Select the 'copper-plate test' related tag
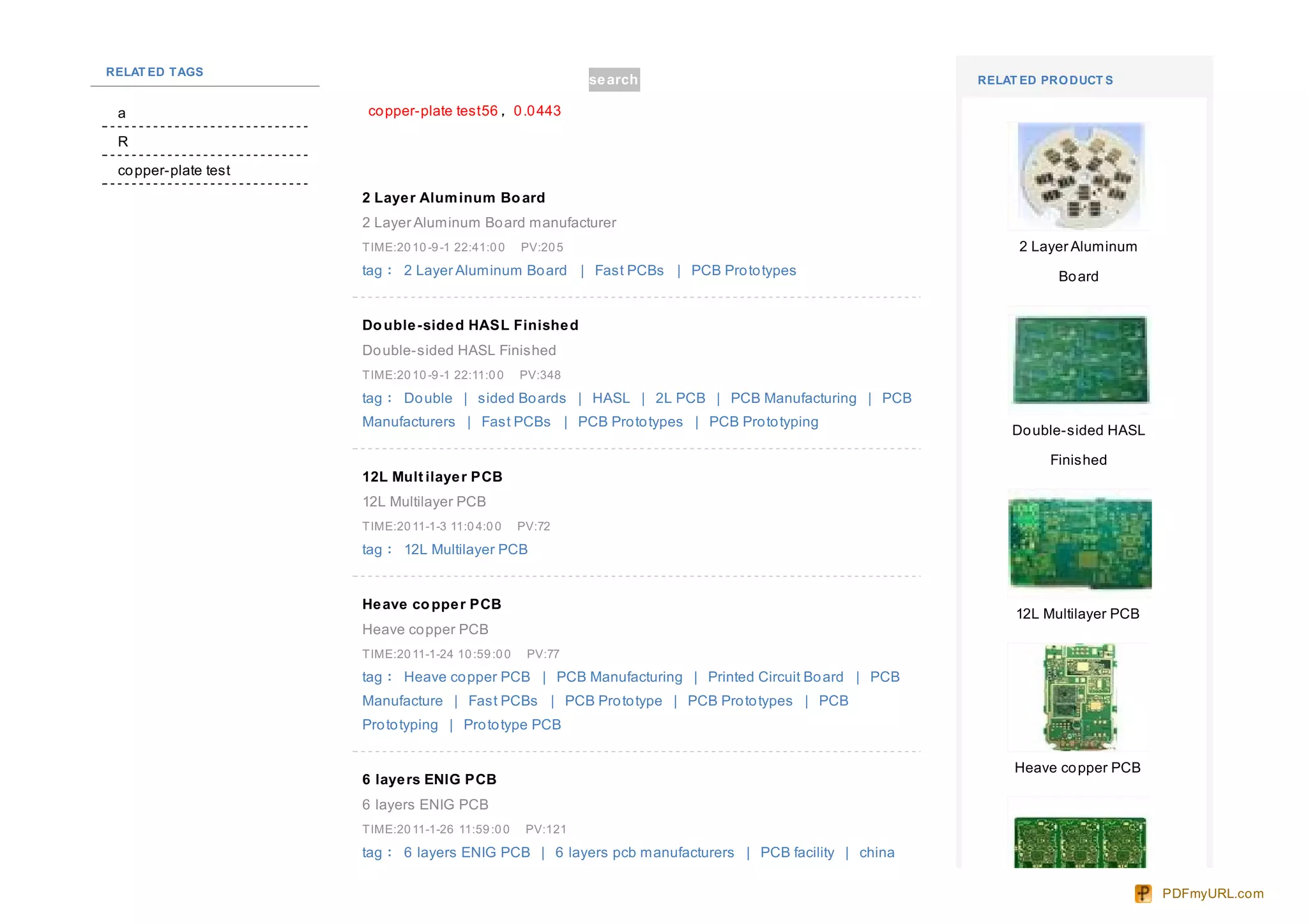The height and width of the screenshot is (924, 1308). [x=174, y=170]
